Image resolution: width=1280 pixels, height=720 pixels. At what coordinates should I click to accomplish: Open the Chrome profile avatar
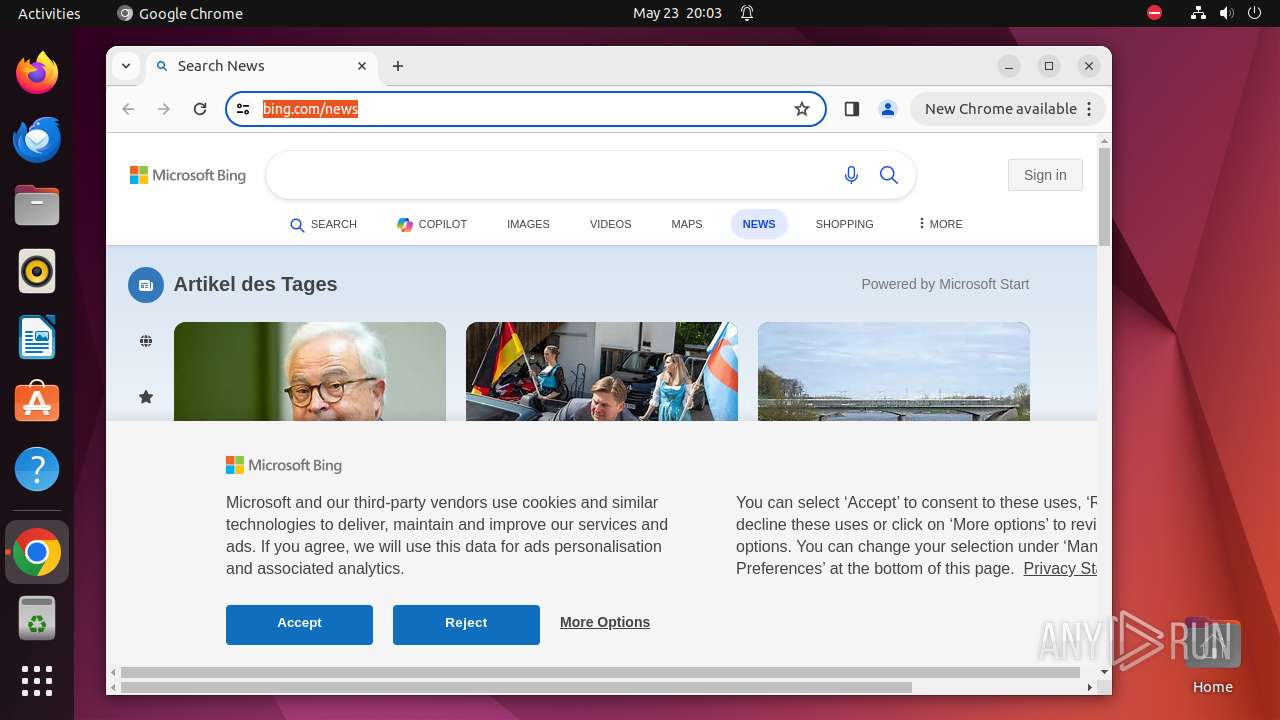[x=887, y=109]
